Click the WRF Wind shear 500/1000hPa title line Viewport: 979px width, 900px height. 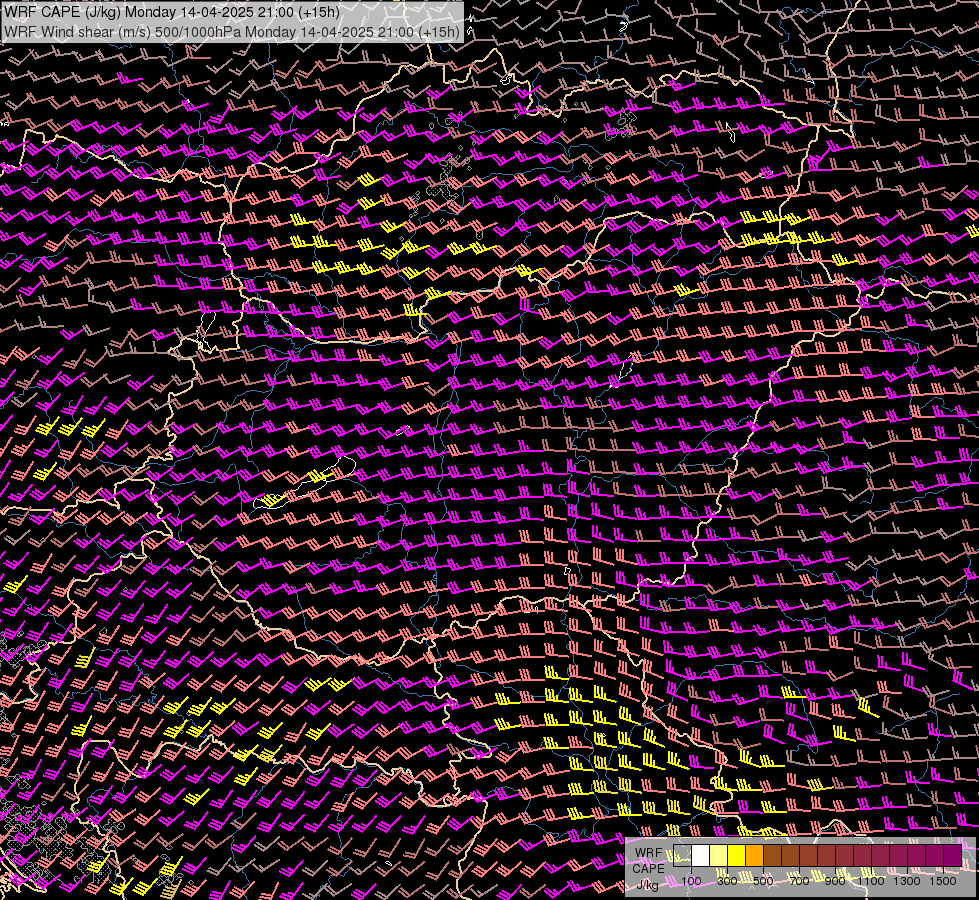pyautogui.click(x=232, y=31)
